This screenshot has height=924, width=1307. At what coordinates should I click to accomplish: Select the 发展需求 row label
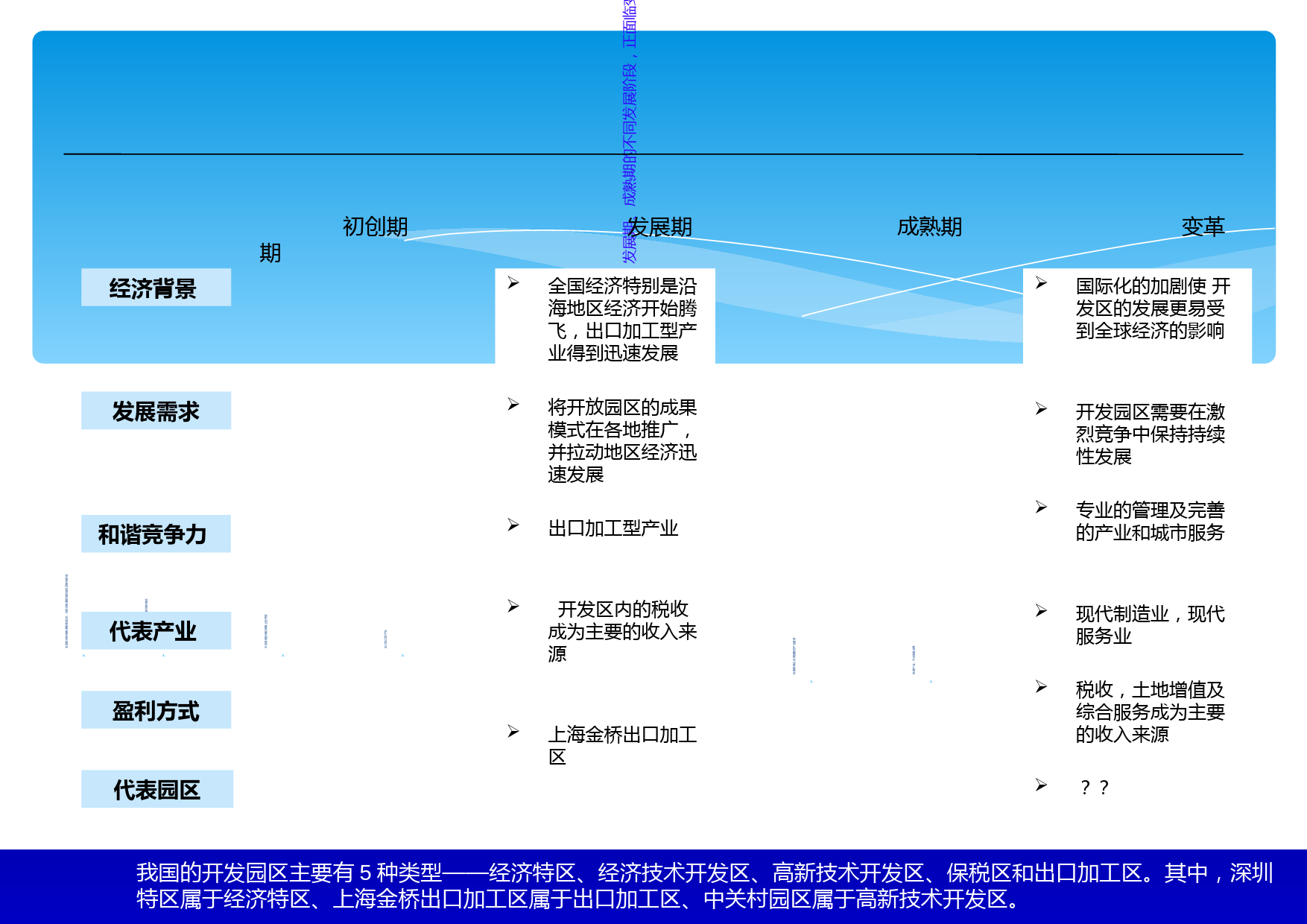pyautogui.click(x=156, y=411)
